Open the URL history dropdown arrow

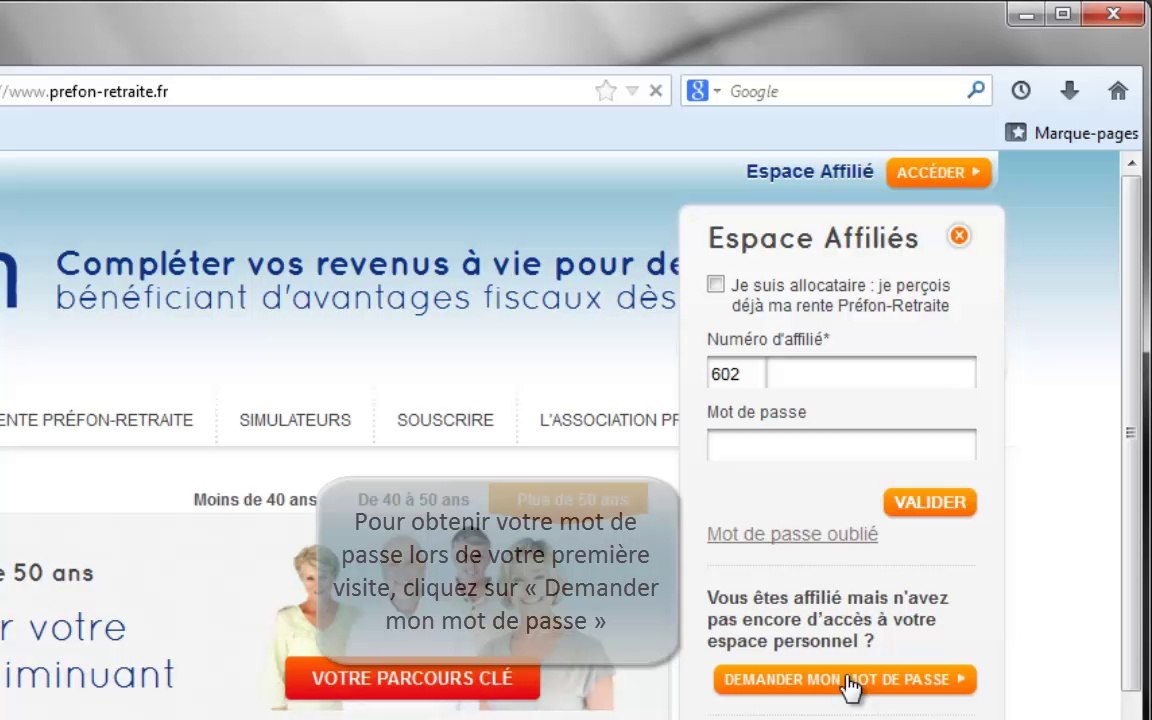click(x=633, y=91)
